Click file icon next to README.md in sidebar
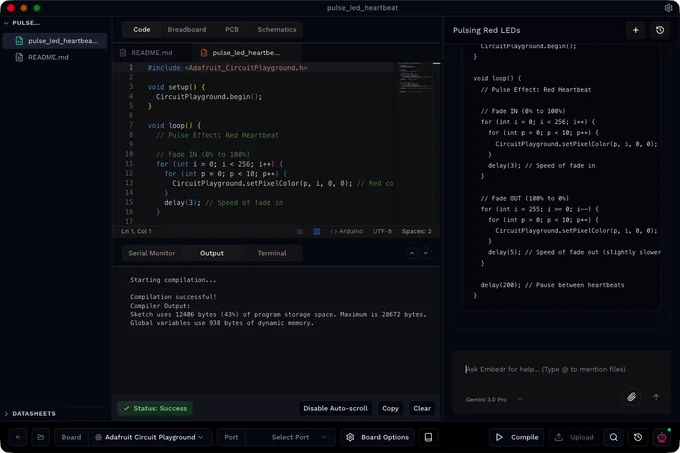680x453 pixels. 19,57
